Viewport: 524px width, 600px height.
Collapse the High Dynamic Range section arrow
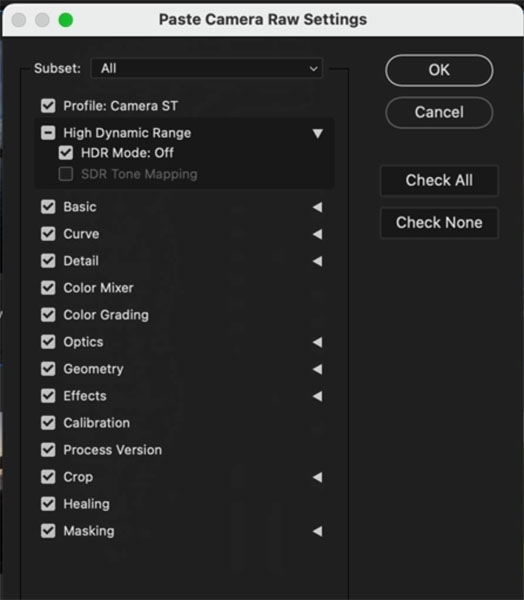(317, 133)
